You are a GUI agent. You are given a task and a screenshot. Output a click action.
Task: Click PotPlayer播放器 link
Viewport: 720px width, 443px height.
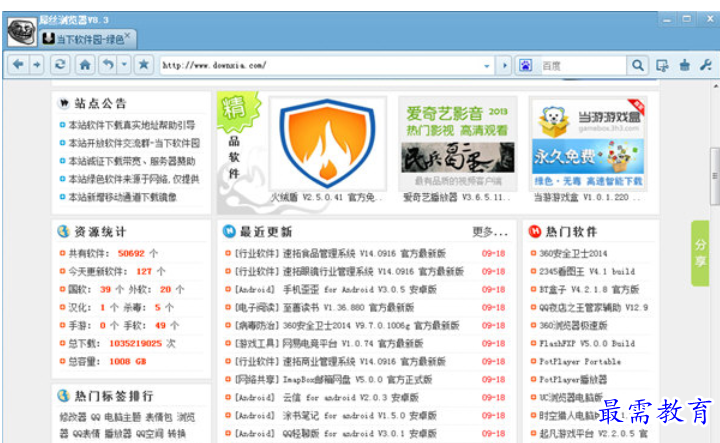pyautogui.click(x=573, y=380)
